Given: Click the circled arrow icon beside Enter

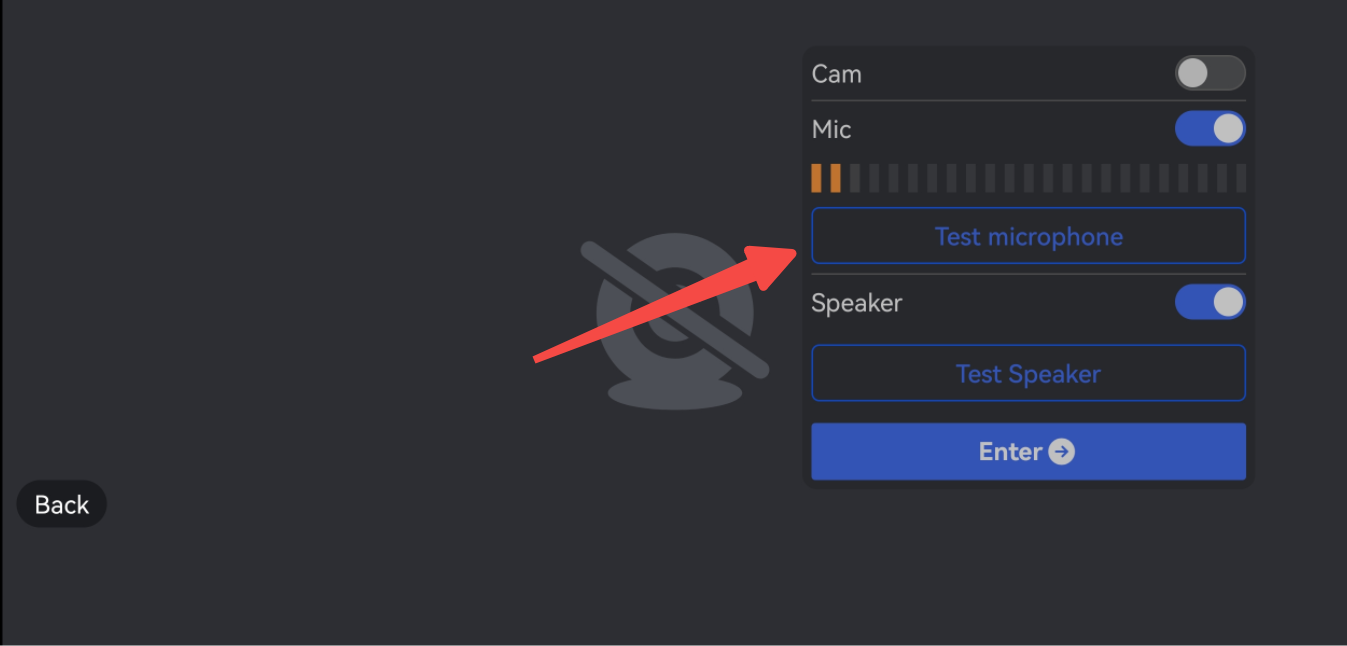Looking at the screenshot, I should coord(1061,452).
